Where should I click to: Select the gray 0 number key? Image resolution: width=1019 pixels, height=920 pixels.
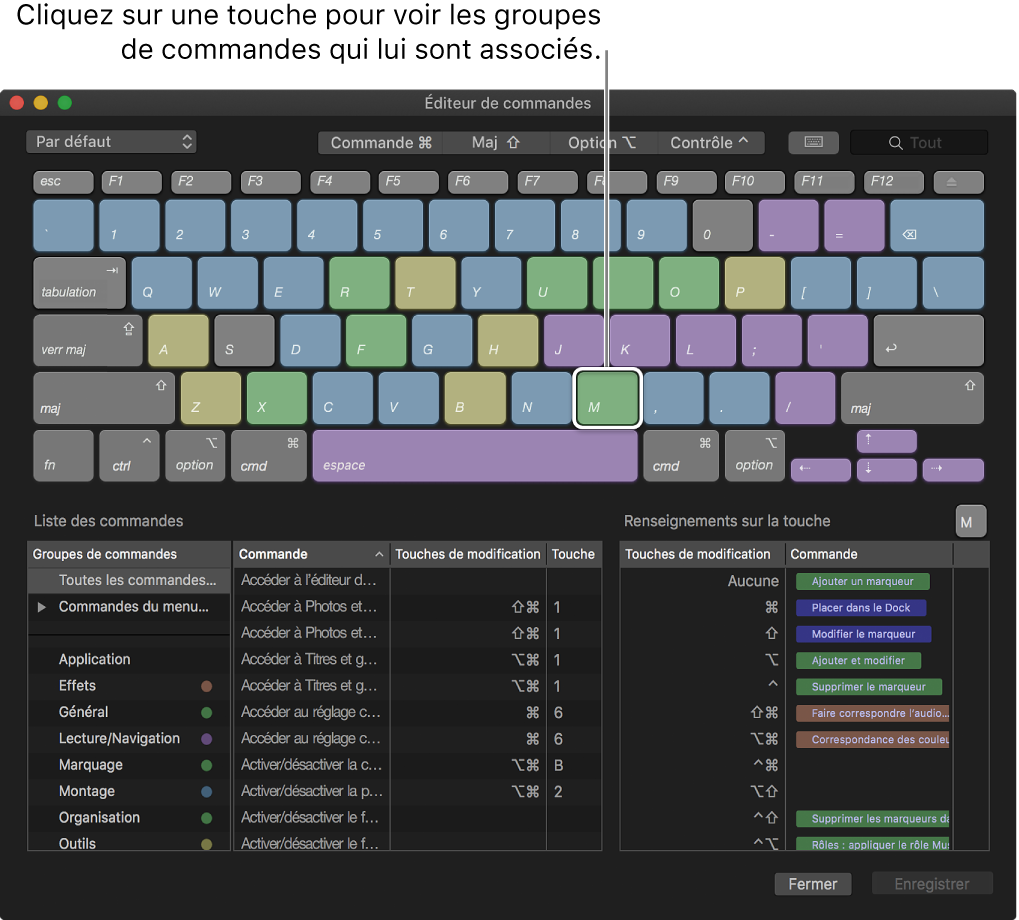722,225
